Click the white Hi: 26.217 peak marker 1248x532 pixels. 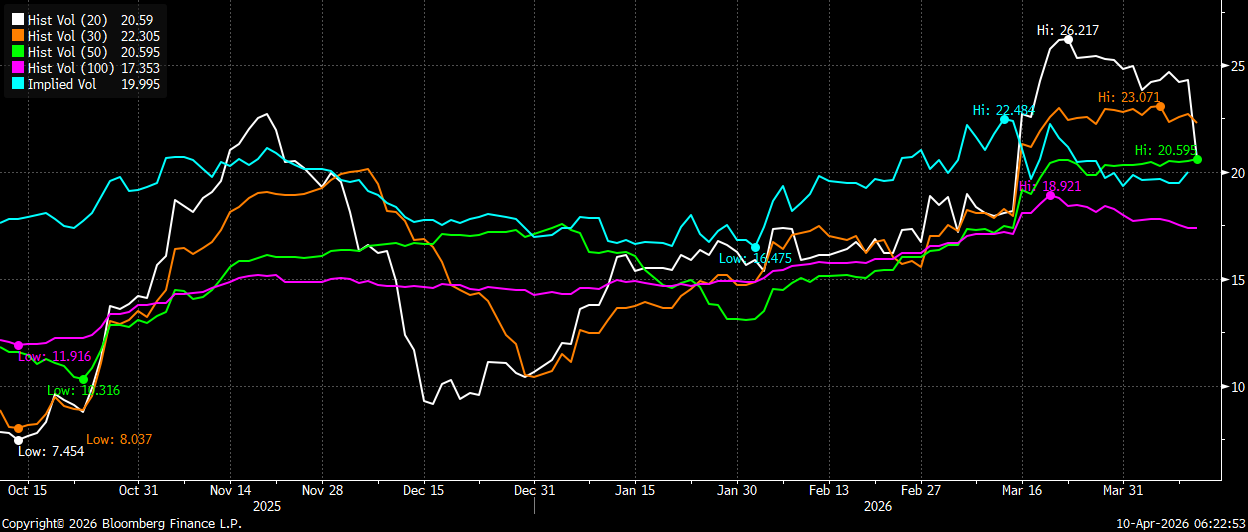tap(1068, 39)
